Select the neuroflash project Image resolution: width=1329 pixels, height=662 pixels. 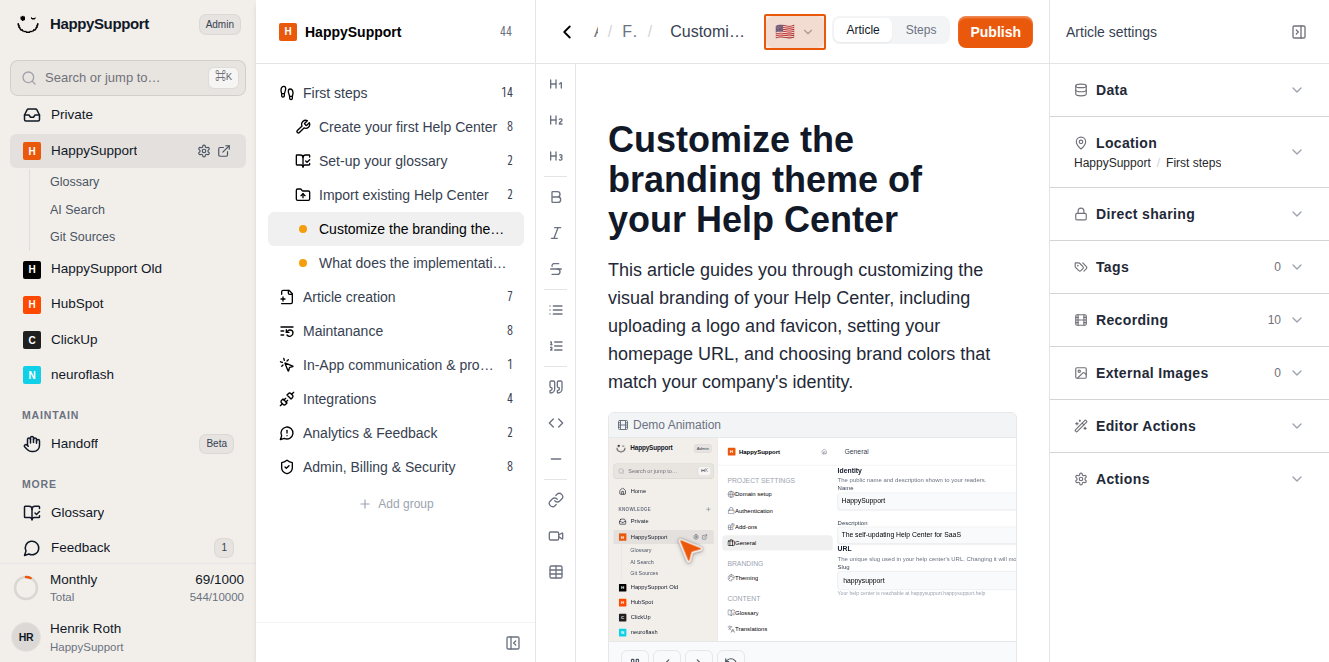point(128,375)
